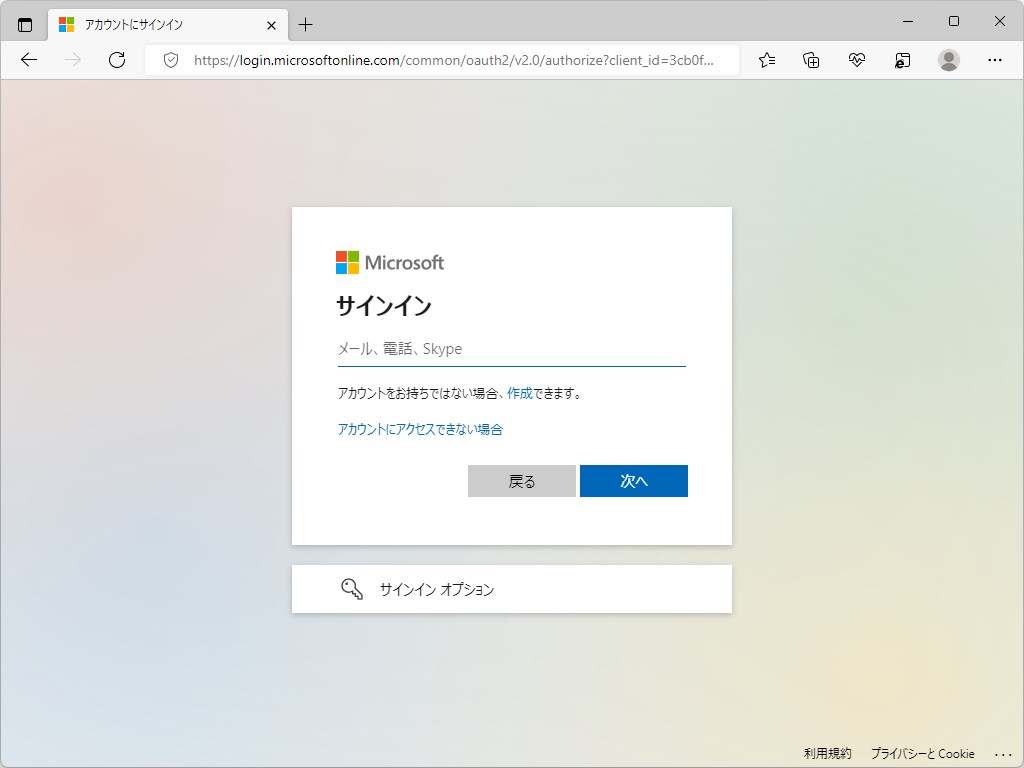
Task: Open the browser profile avatar
Action: pyautogui.click(x=948, y=60)
